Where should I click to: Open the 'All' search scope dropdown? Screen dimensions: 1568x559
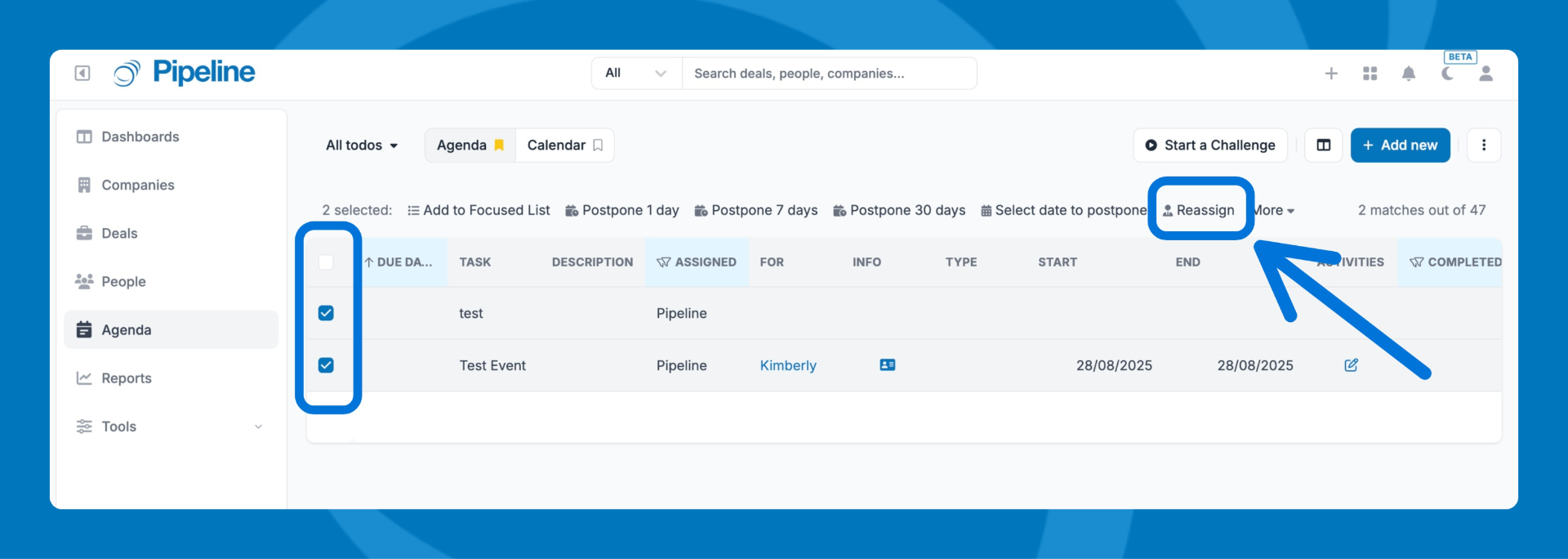636,74
